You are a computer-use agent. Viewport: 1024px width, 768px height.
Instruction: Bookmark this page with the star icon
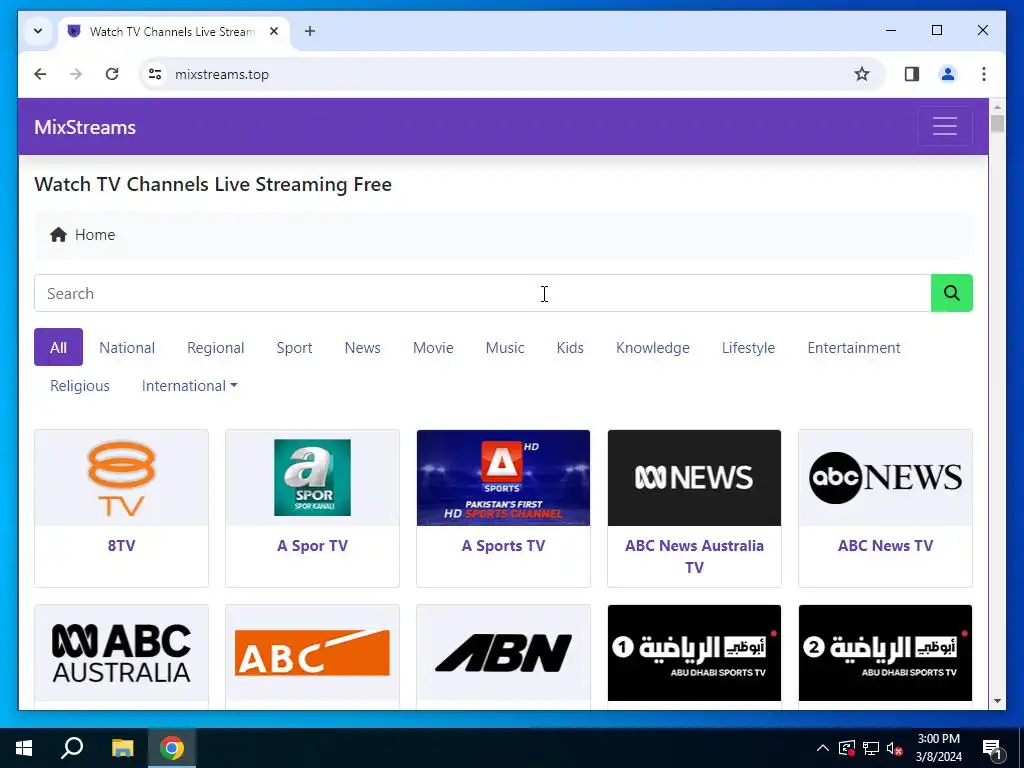tap(861, 74)
